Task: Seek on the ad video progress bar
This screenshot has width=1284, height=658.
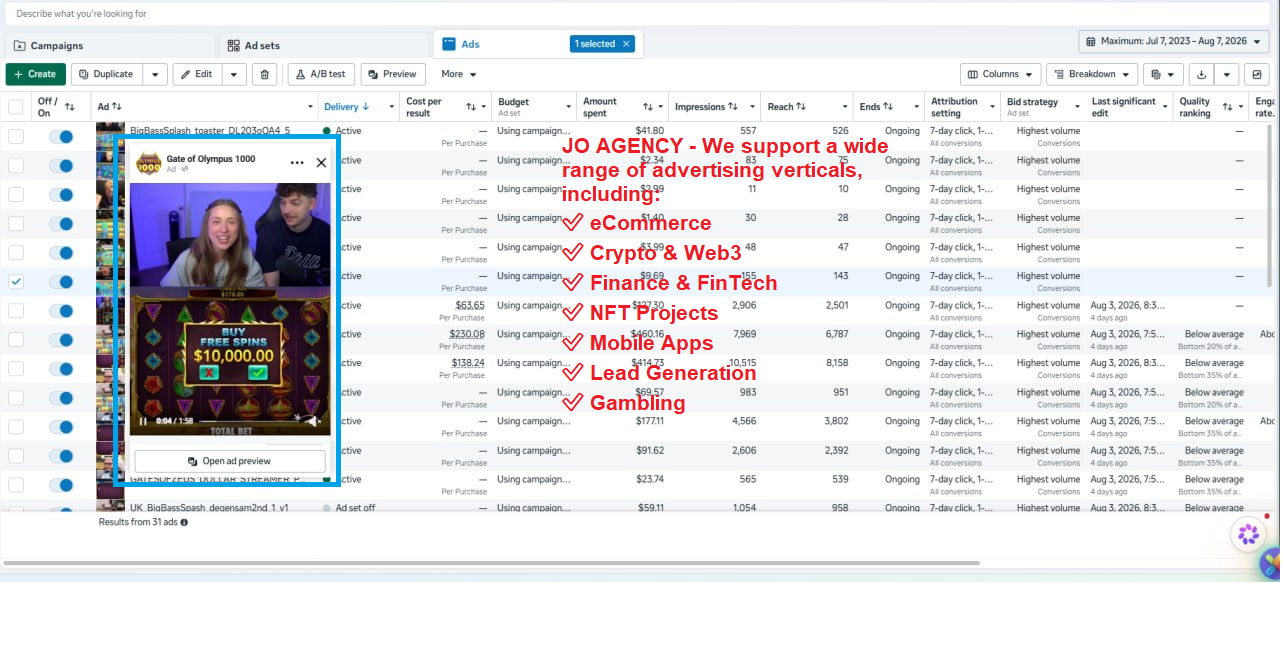Action: coord(247,421)
